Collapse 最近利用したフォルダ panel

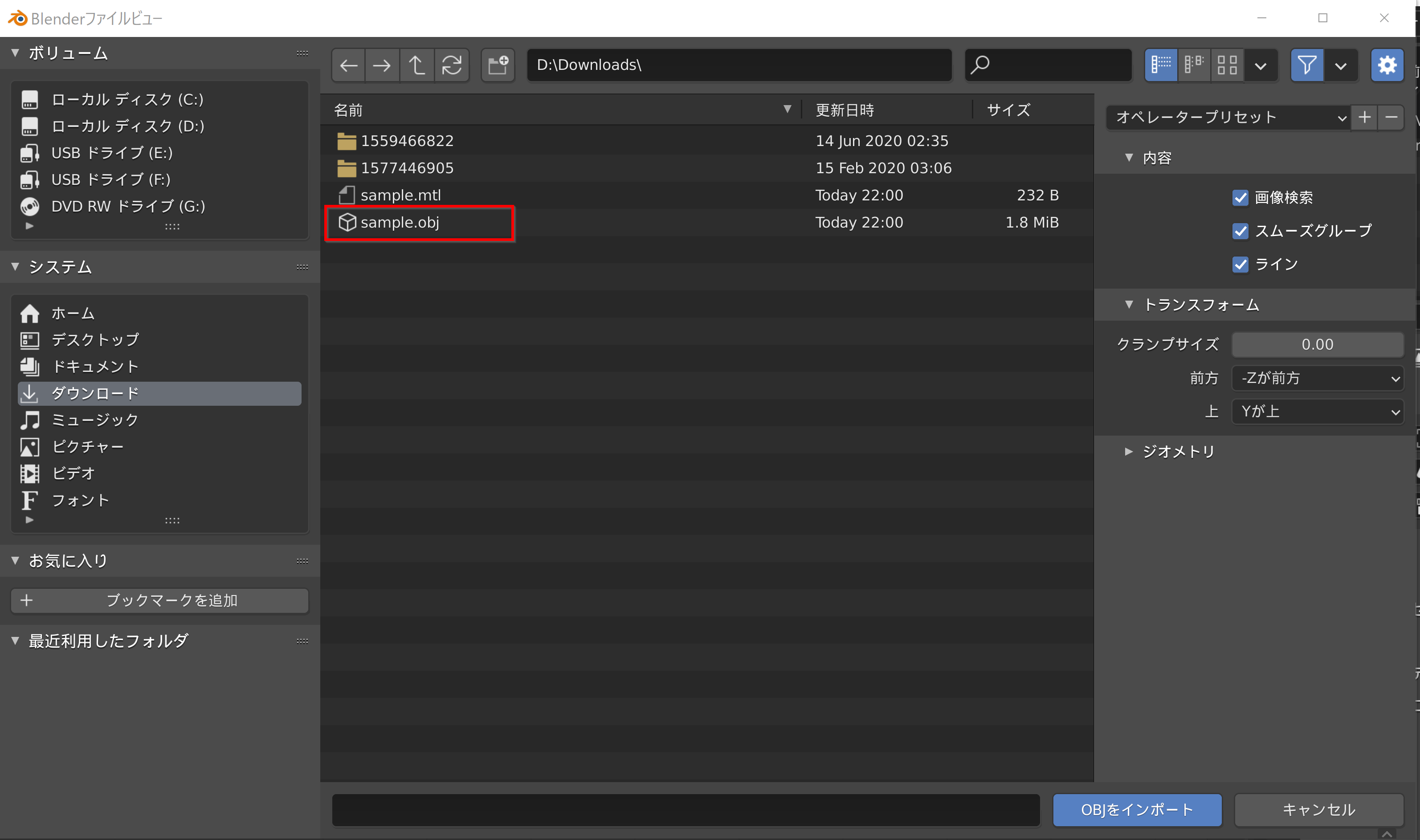pyautogui.click(x=15, y=641)
